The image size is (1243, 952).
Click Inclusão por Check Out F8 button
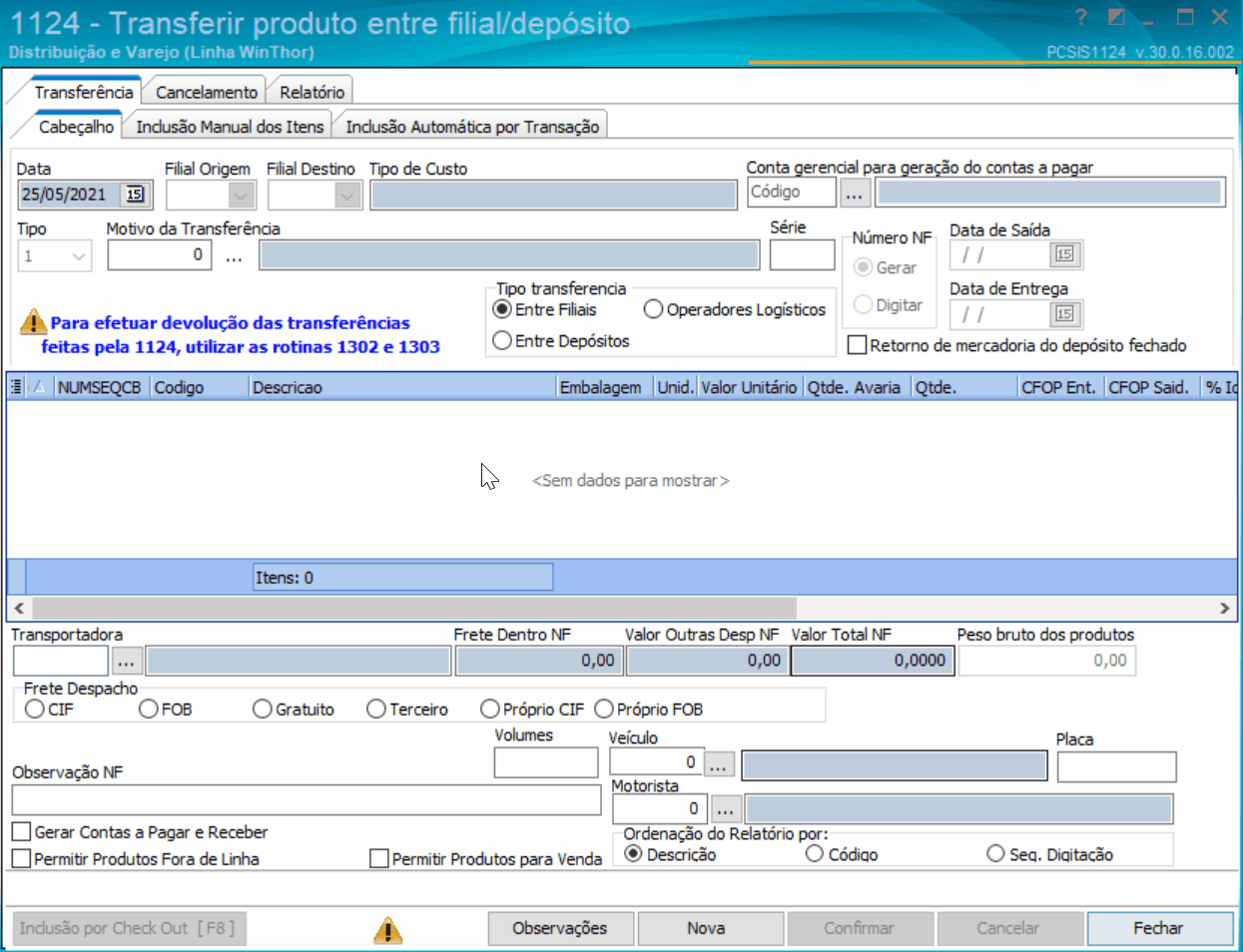click(128, 928)
